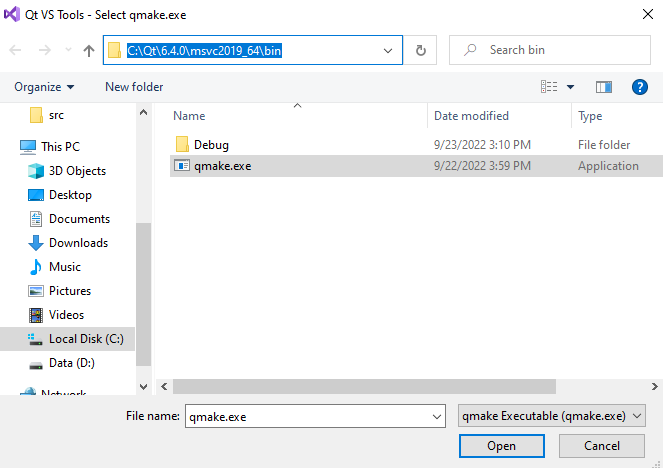Expand the File name dropdown

coord(437,417)
